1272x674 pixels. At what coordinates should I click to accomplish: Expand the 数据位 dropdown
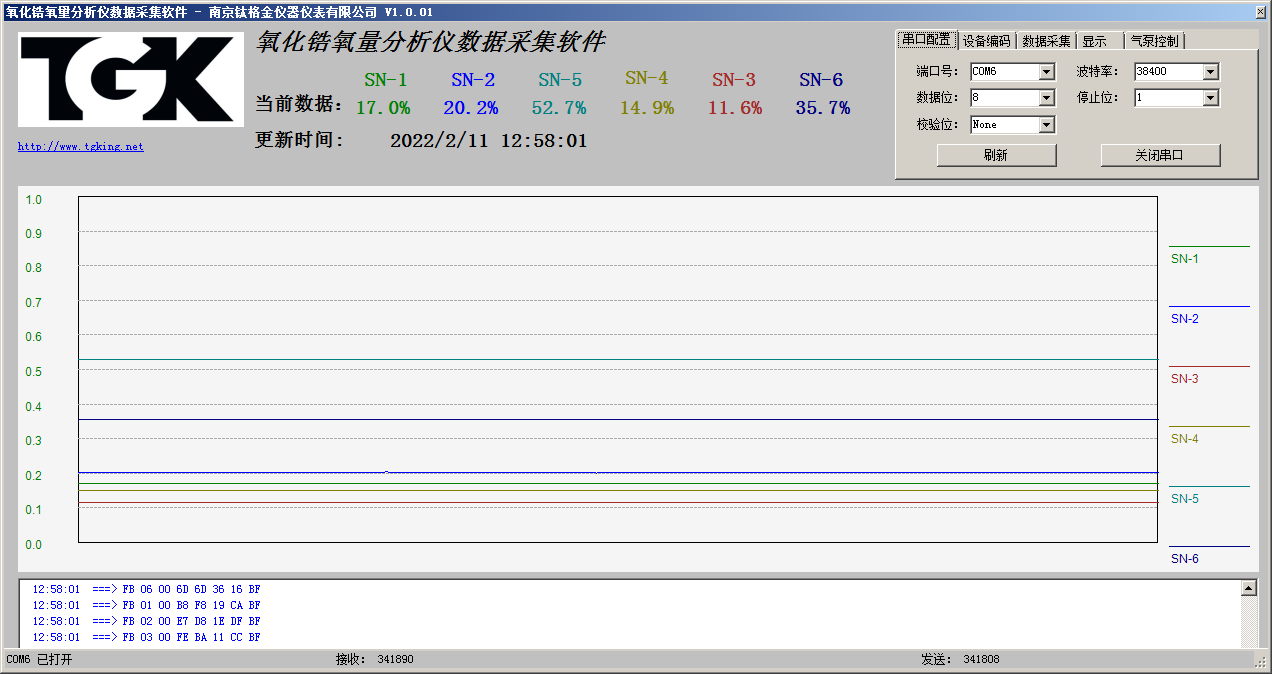[1047, 98]
